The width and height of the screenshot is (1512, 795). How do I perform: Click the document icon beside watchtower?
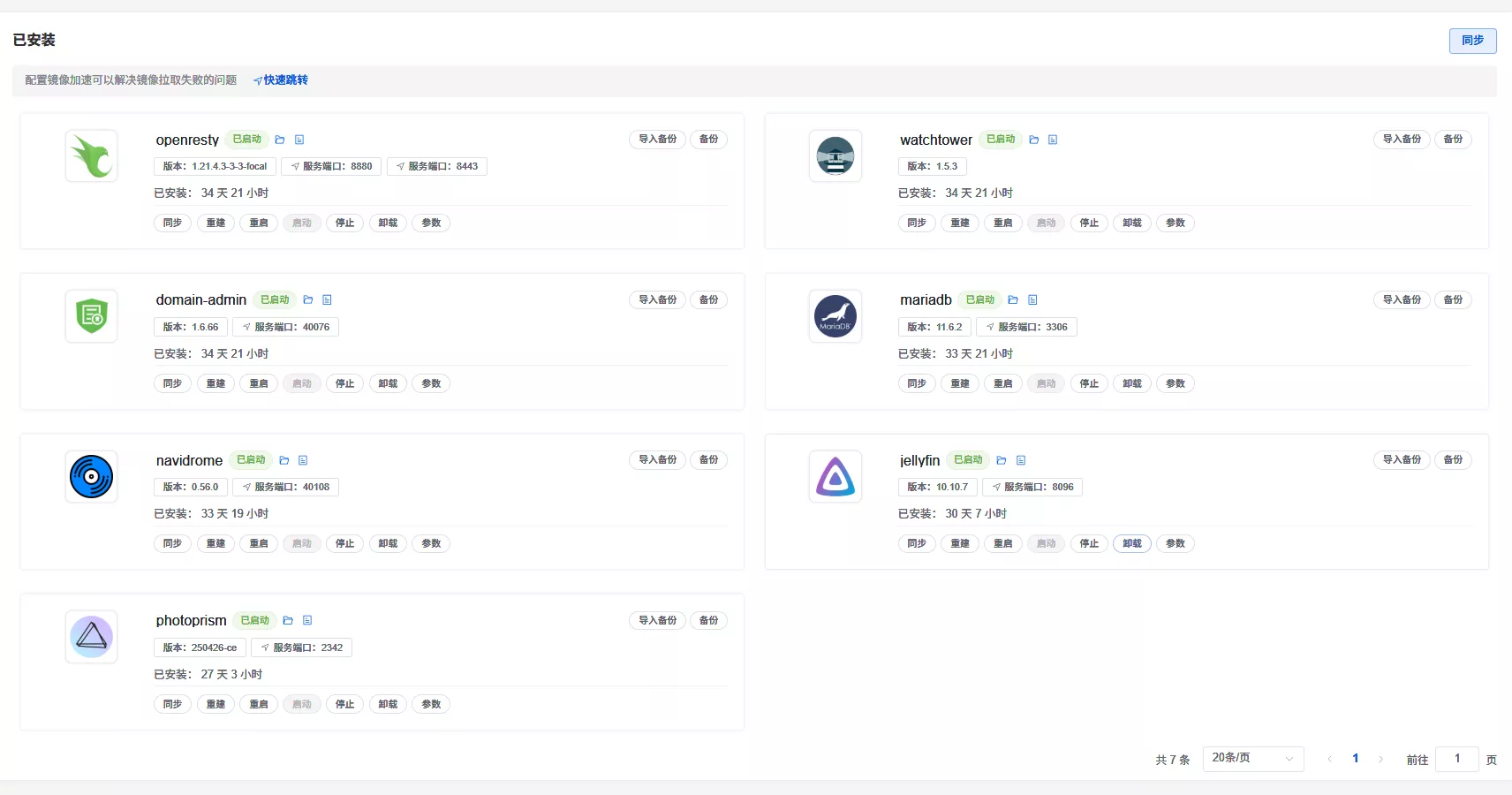[x=1053, y=140]
